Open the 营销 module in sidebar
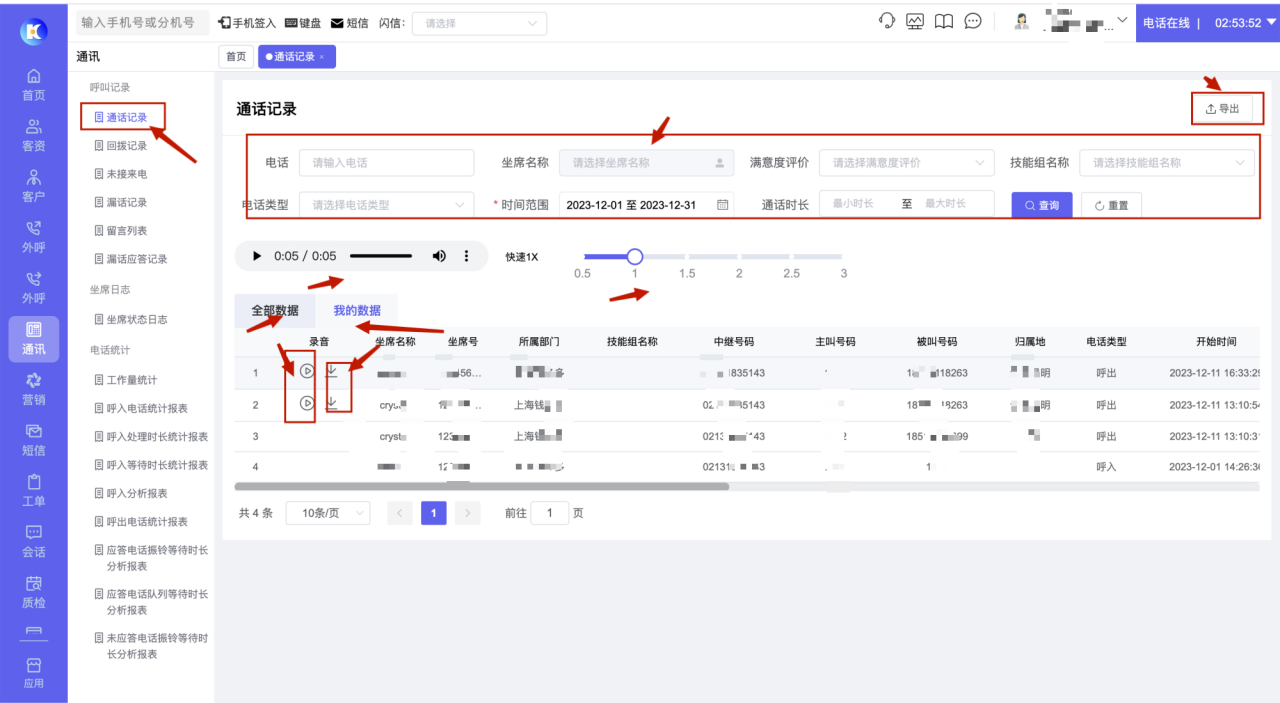The image size is (1280, 703). click(x=34, y=389)
